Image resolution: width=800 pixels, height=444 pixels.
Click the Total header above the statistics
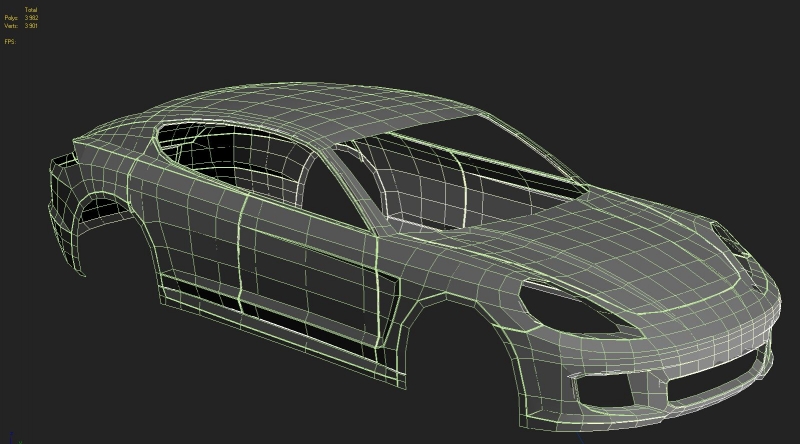point(31,10)
